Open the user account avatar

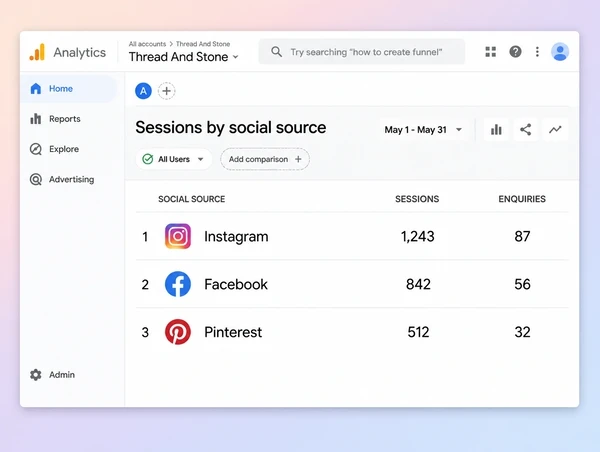[x=560, y=52]
